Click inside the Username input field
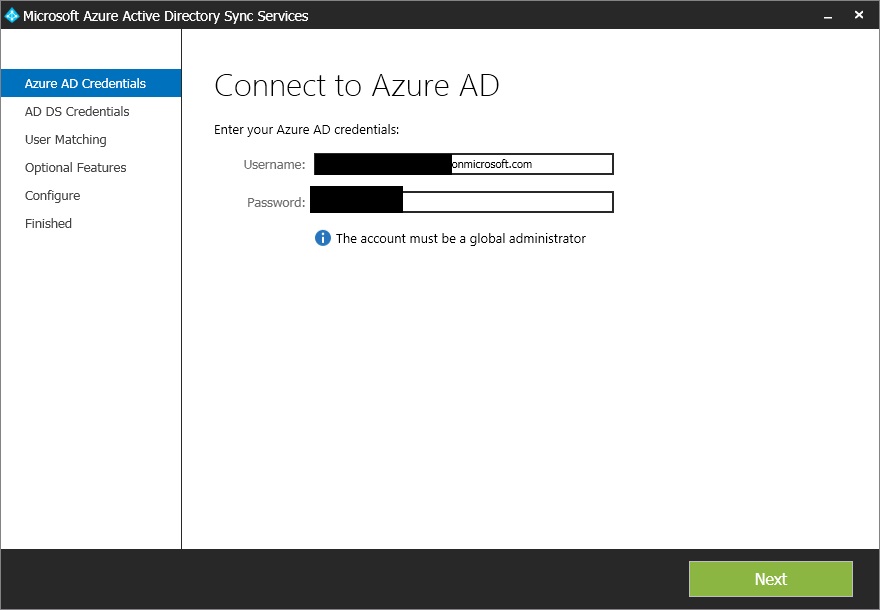Viewport: 880px width, 610px height. click(530, 165)
